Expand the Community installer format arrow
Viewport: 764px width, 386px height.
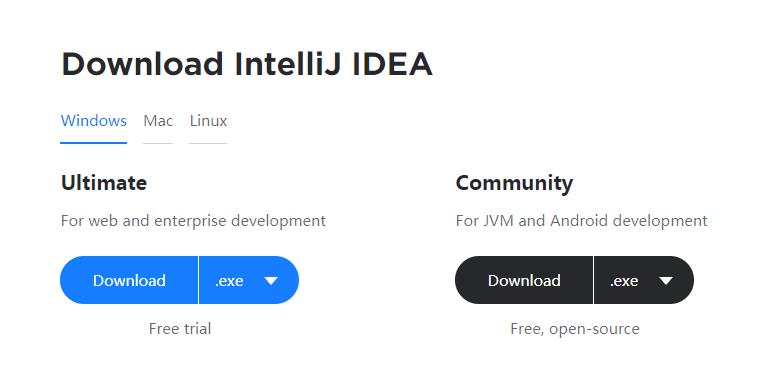pos(666,281)
